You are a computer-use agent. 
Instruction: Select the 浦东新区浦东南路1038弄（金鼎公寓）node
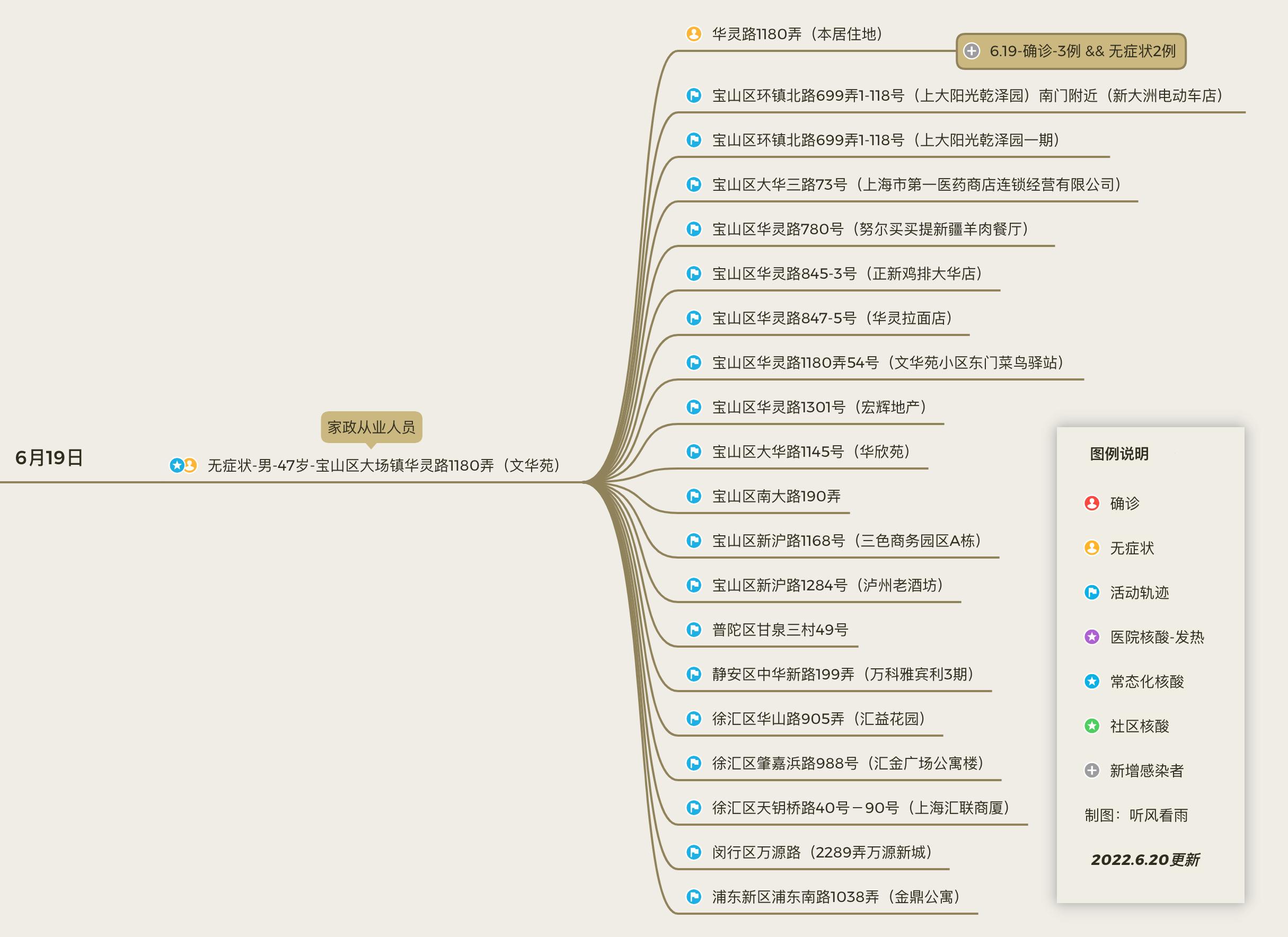click(835, 897)
